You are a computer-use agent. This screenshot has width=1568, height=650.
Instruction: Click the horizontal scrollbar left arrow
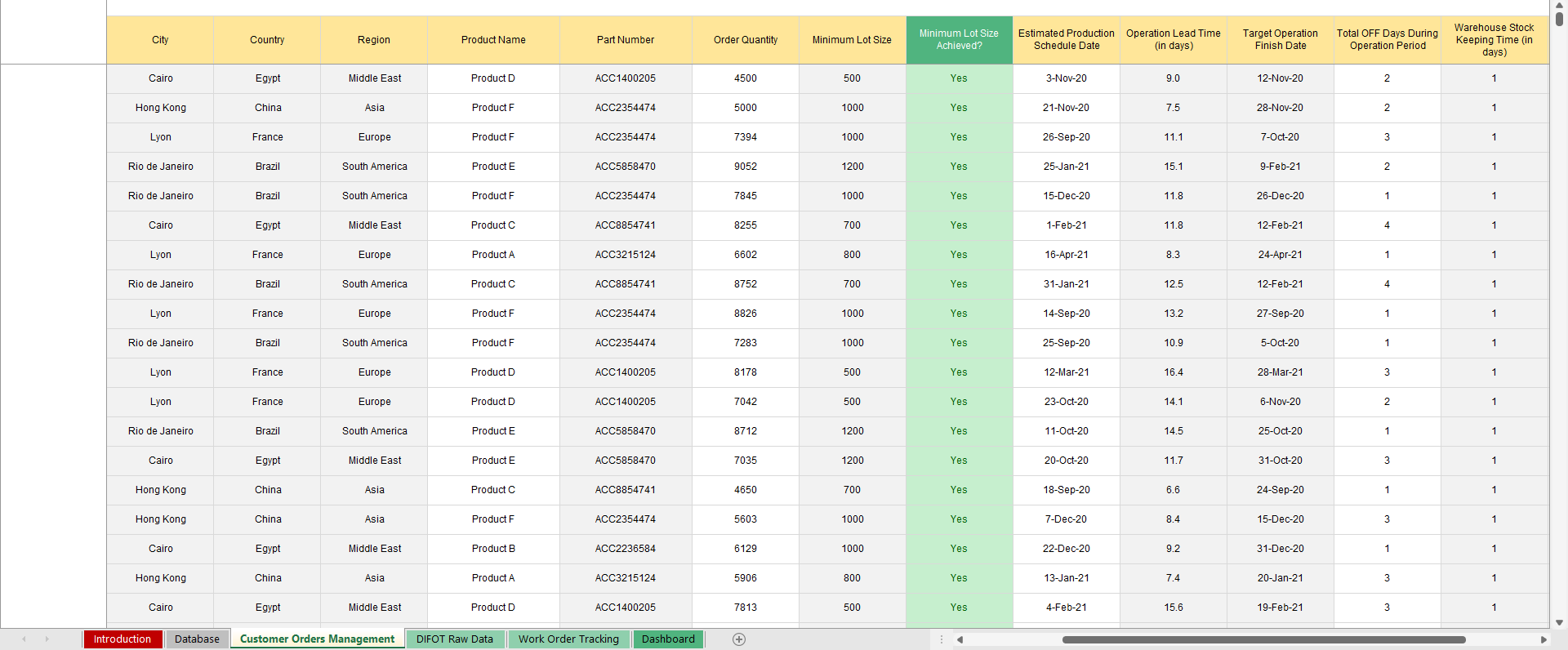coord(960,639)
